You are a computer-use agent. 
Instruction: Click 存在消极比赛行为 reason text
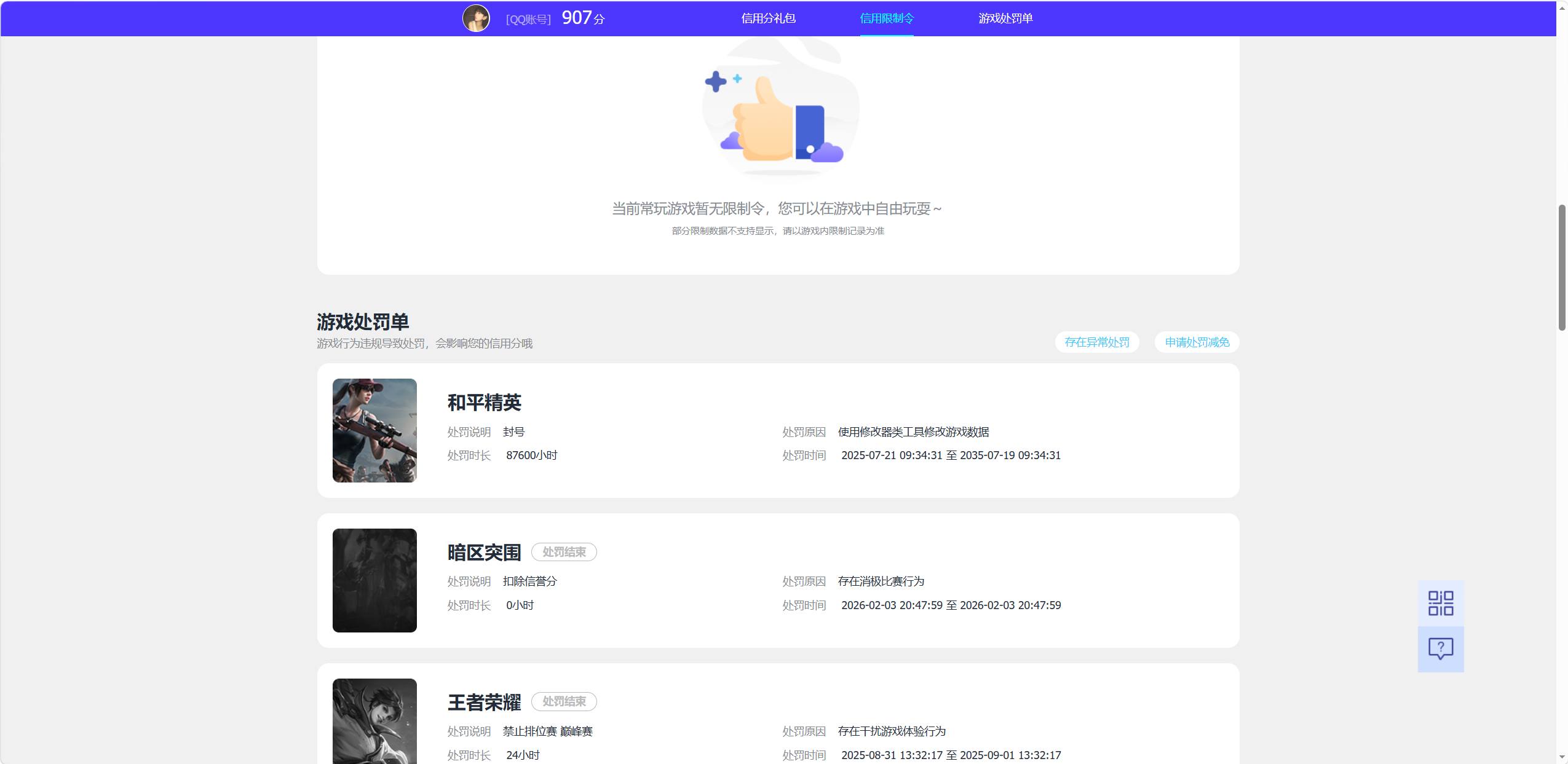click(881, 581)
